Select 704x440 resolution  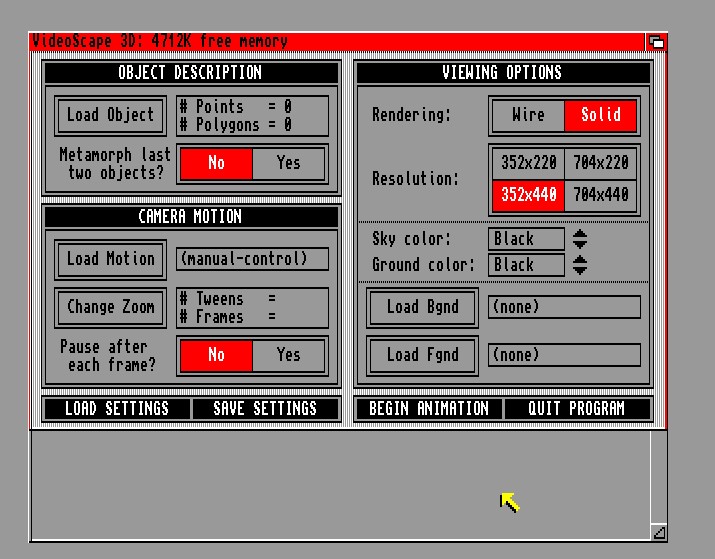601,196
